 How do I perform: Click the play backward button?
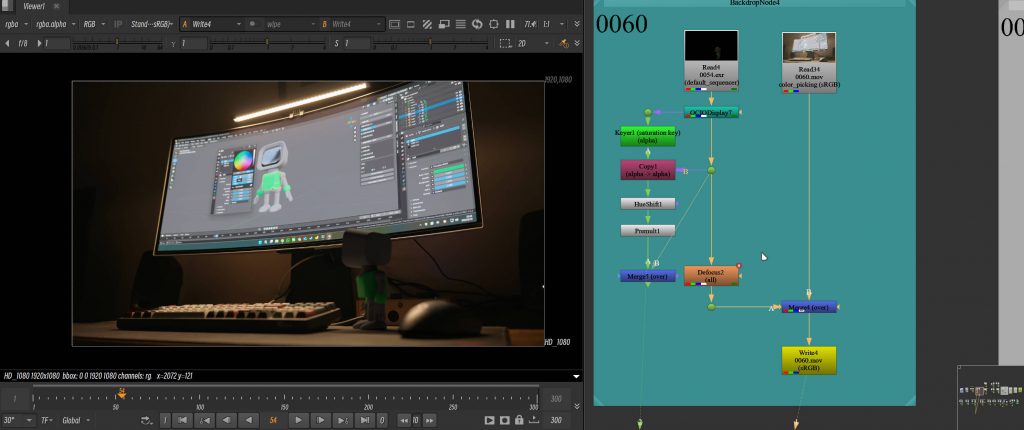pyautogui.click(x=249, y=420)
